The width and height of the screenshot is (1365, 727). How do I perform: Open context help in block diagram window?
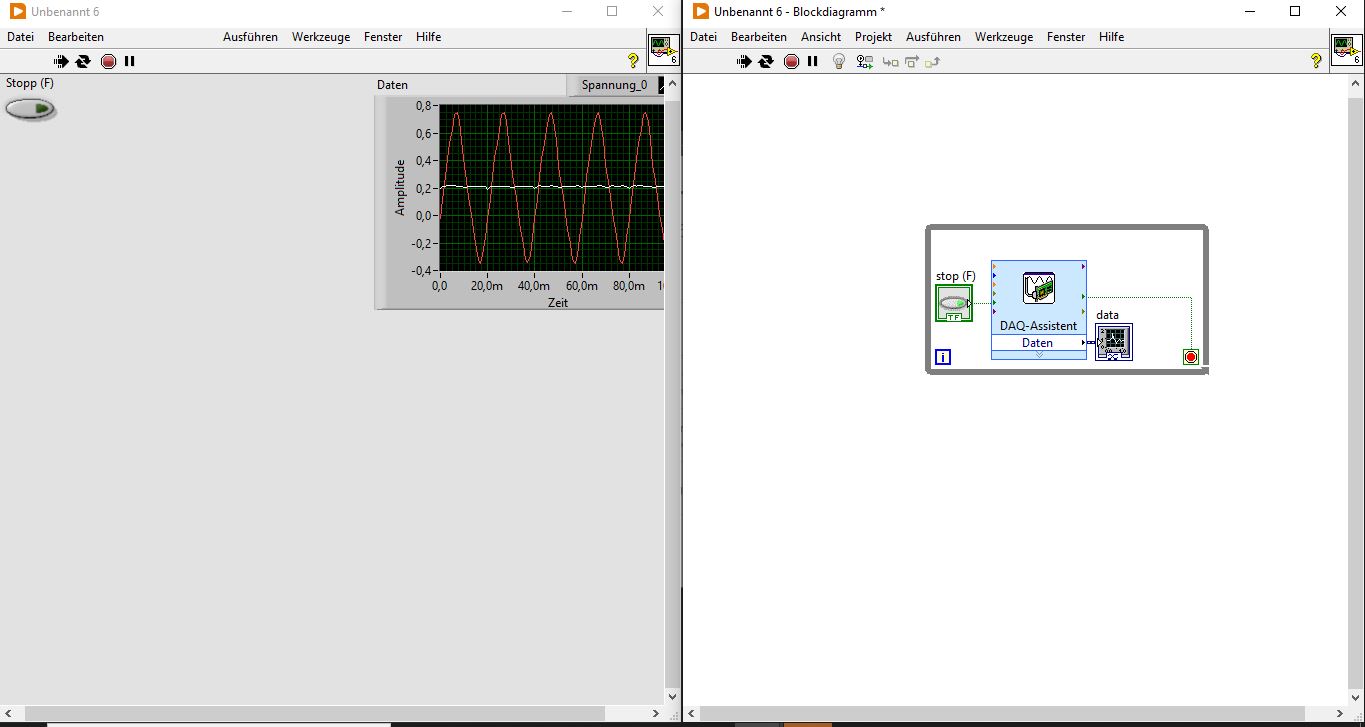[1316, 61]
